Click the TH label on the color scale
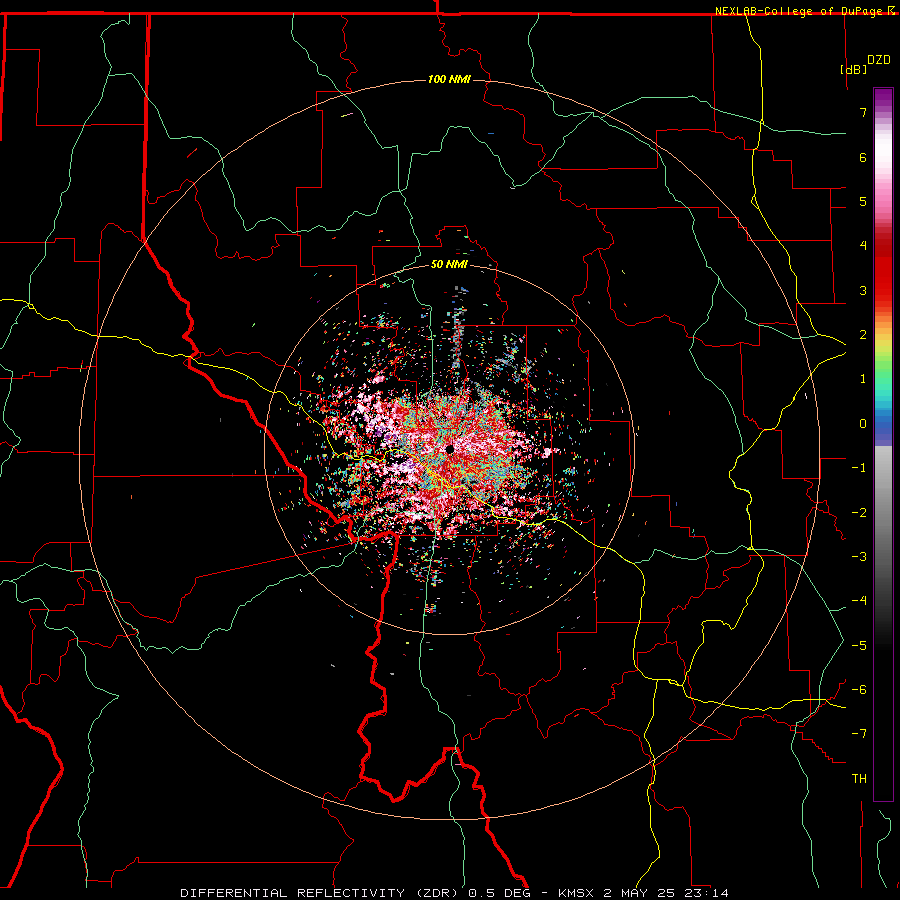 [859, 779]
